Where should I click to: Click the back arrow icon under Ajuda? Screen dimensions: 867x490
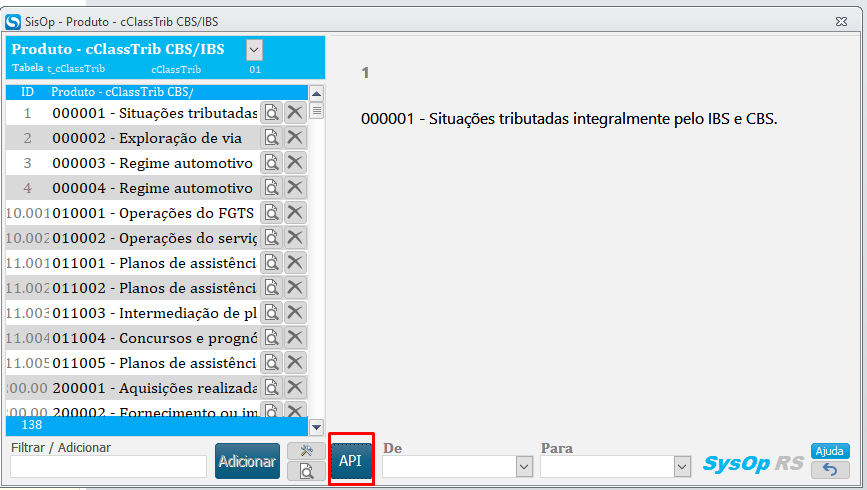click(830, 469)
